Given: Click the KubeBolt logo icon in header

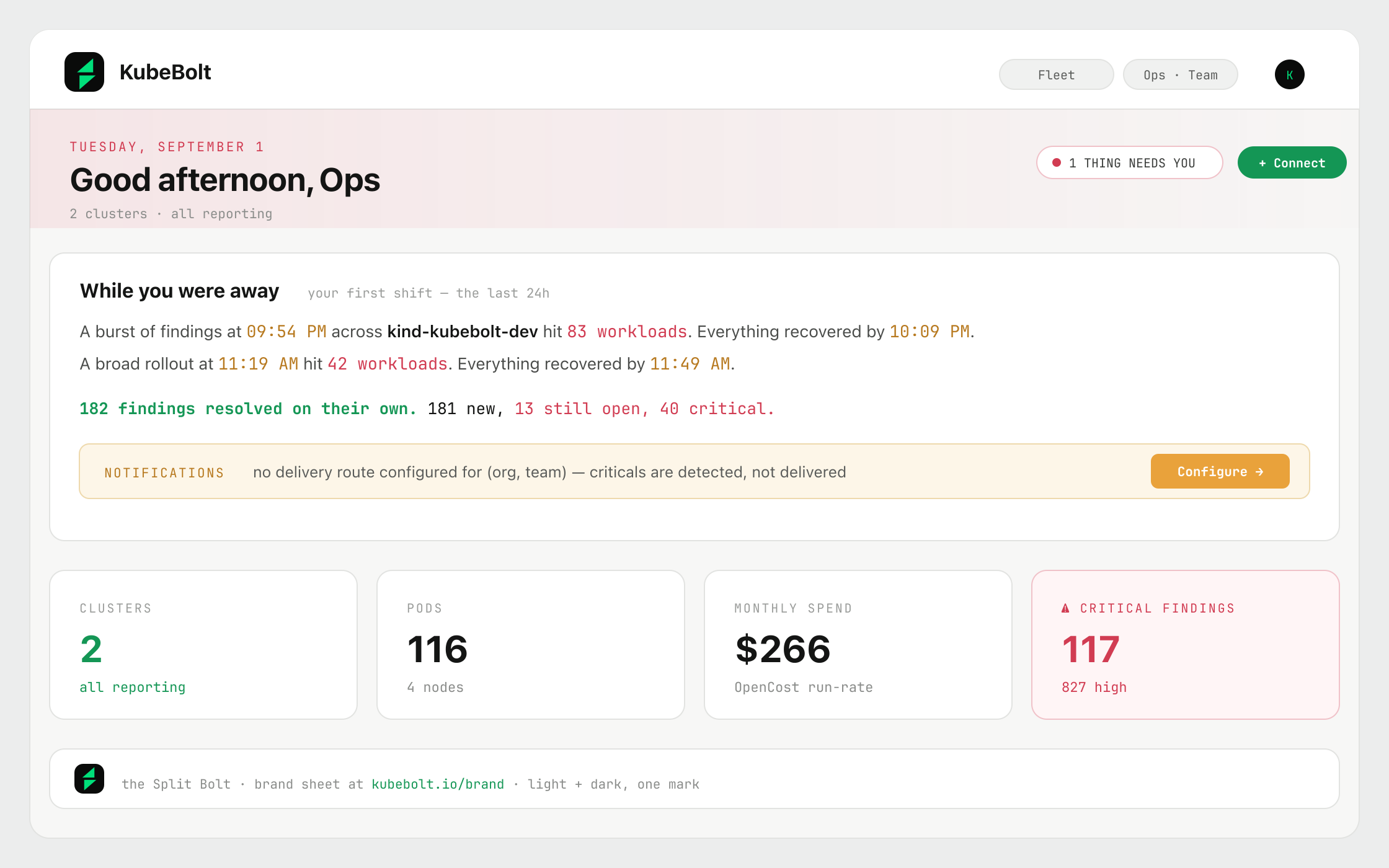Looking at the screenshot, I should 84,72.
